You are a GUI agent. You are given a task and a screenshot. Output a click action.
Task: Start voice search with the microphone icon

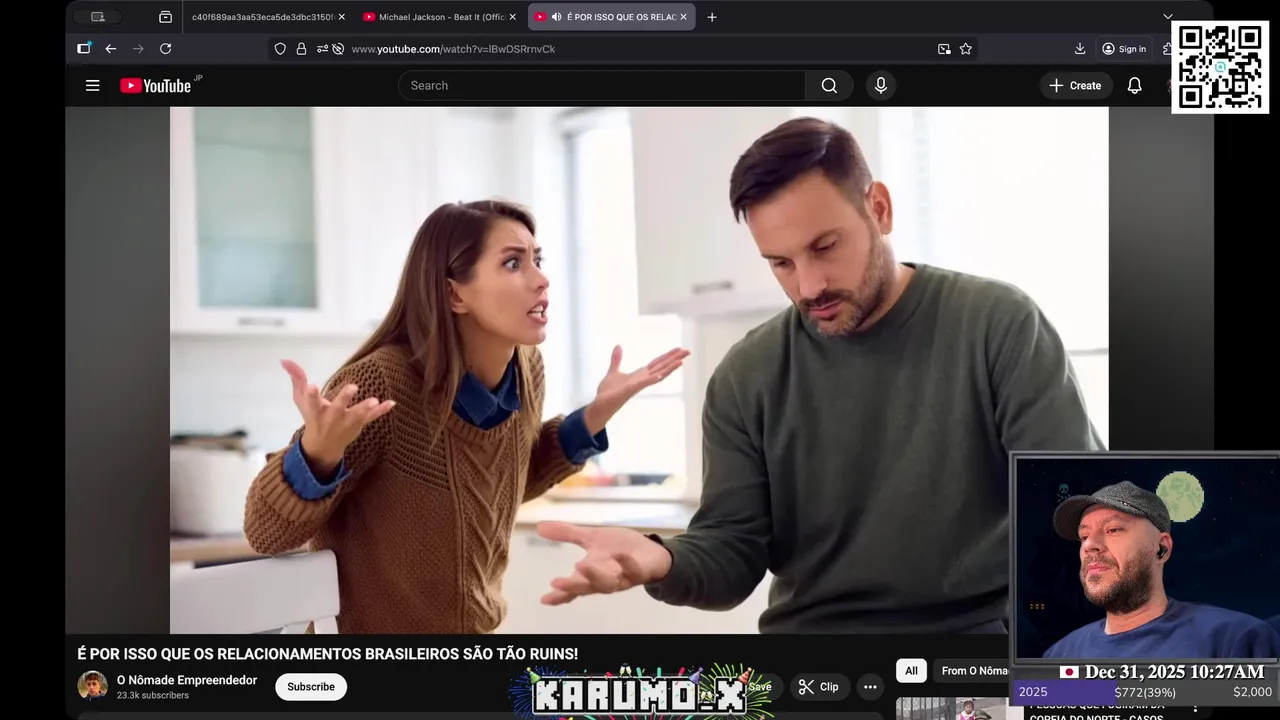[881, 86]
